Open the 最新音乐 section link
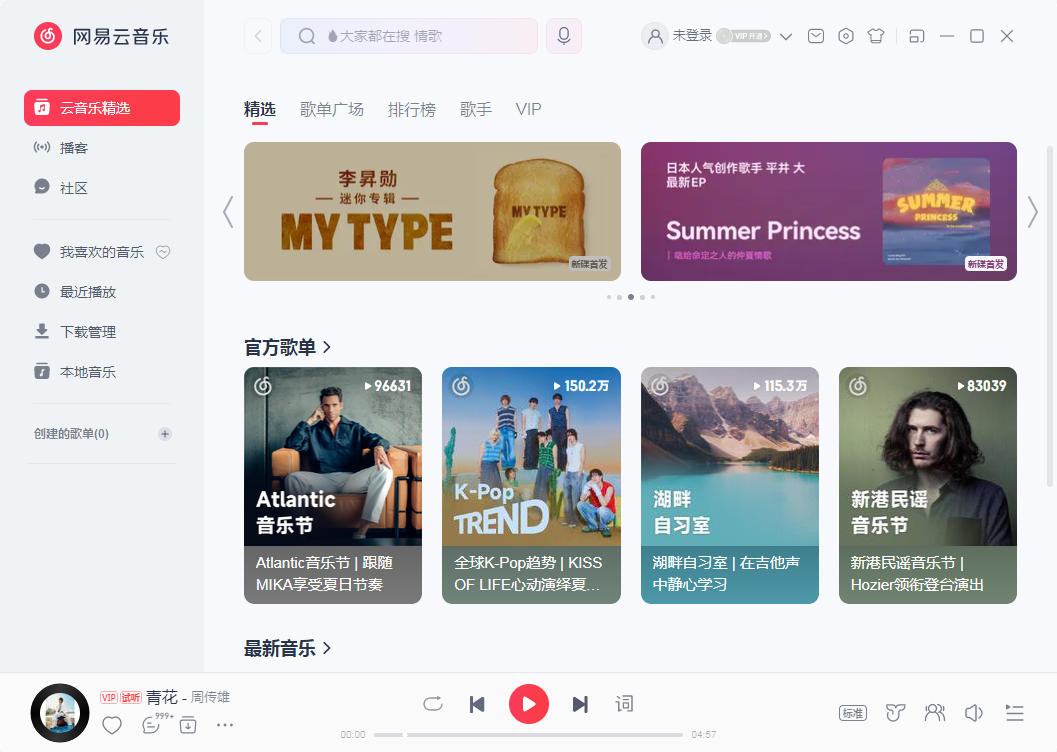 (x=290, y=648)
